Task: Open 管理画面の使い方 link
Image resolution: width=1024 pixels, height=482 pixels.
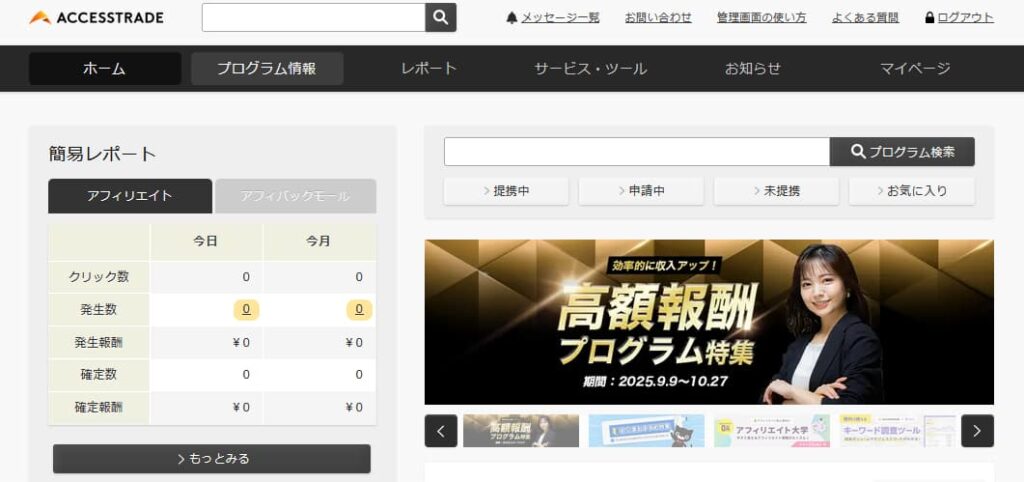Action: click(761, 18)
